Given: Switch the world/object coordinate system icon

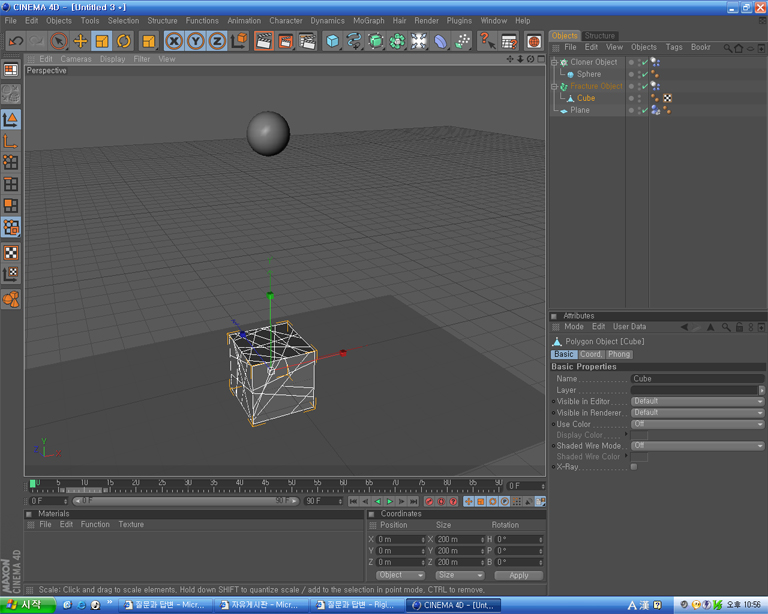Looking at the screenshot, I should (239, 41).
